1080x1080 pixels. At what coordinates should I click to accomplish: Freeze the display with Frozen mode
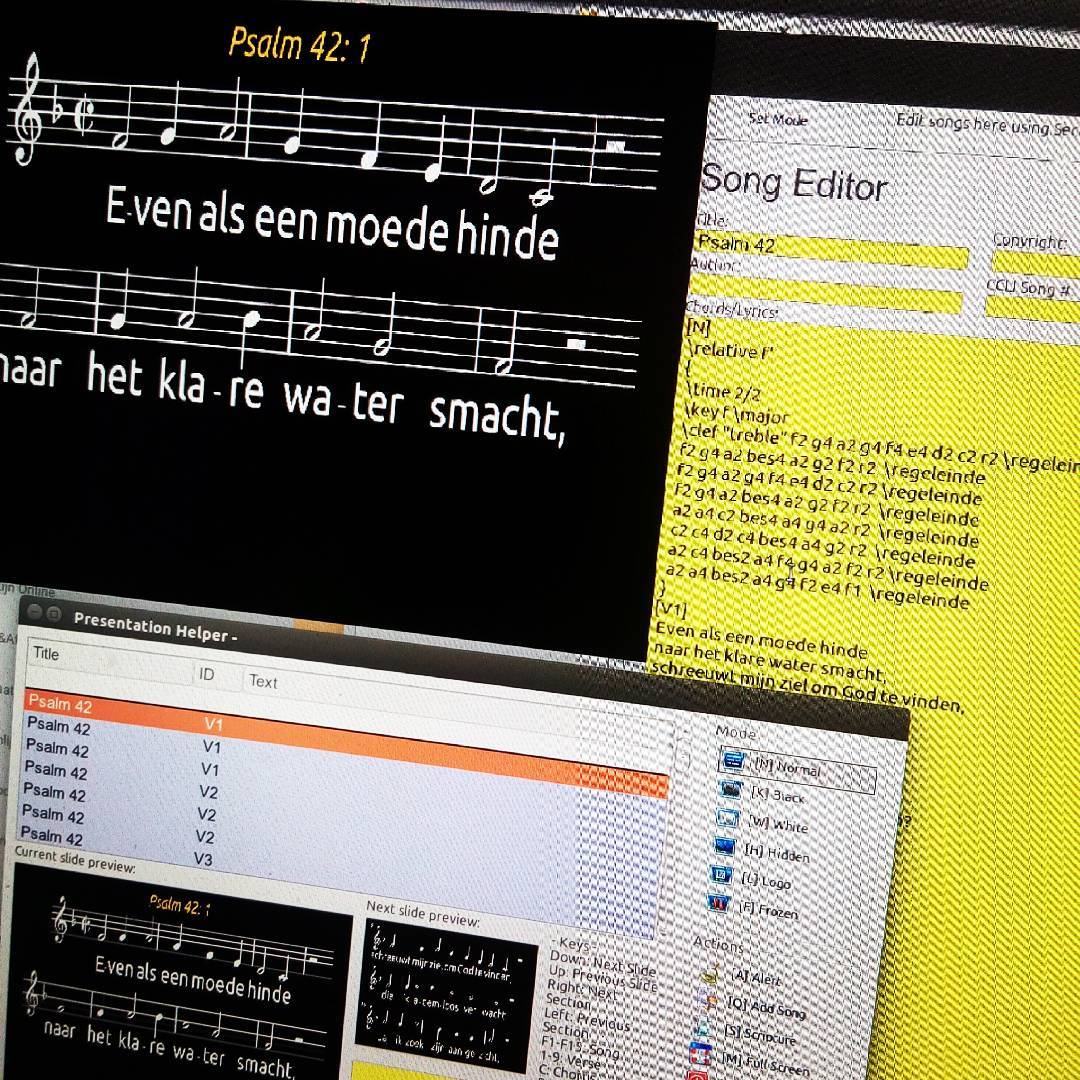tap(717, 903)
